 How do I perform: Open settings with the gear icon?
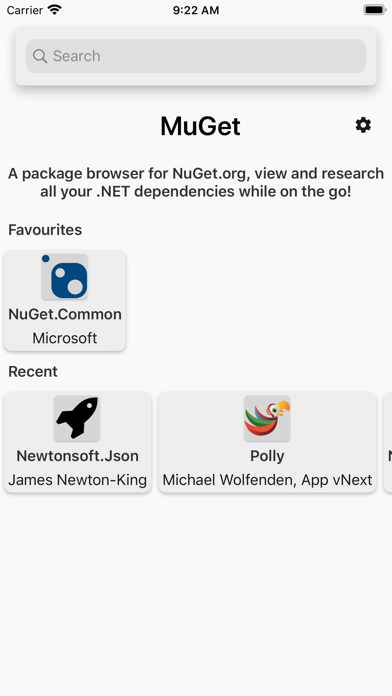coord(363,125)
